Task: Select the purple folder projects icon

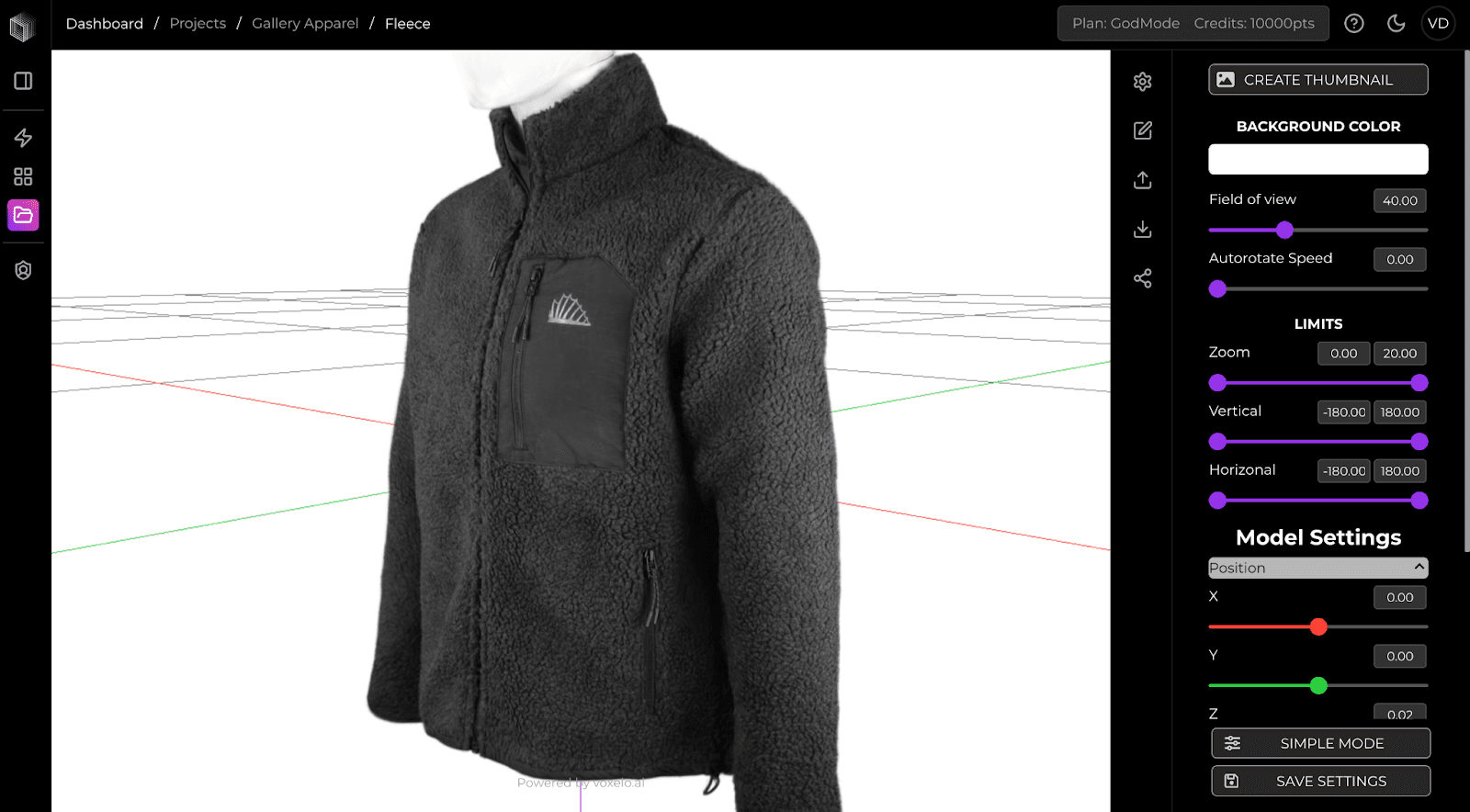Action: 23,215
